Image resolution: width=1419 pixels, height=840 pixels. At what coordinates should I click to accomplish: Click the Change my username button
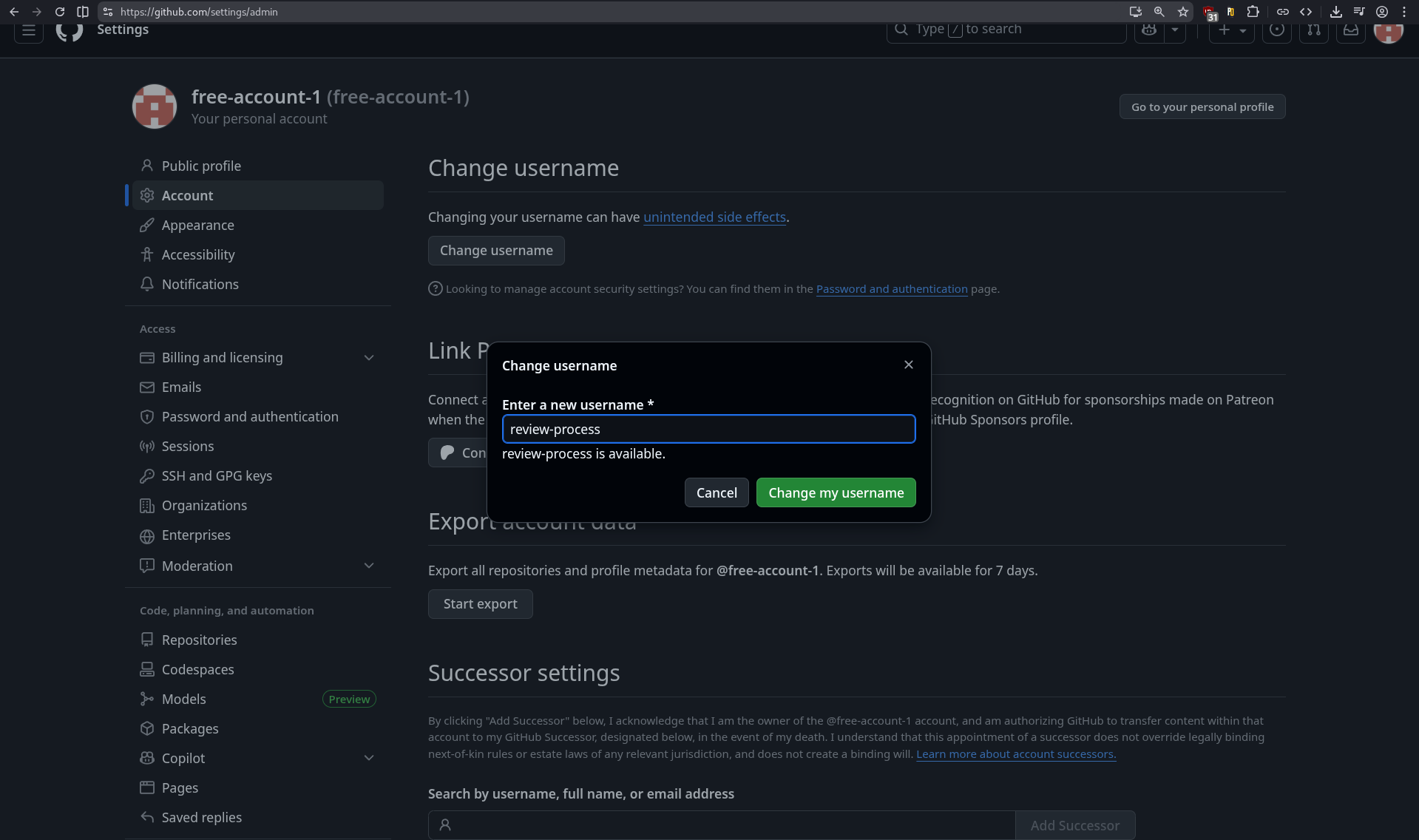tap(836, 492)
